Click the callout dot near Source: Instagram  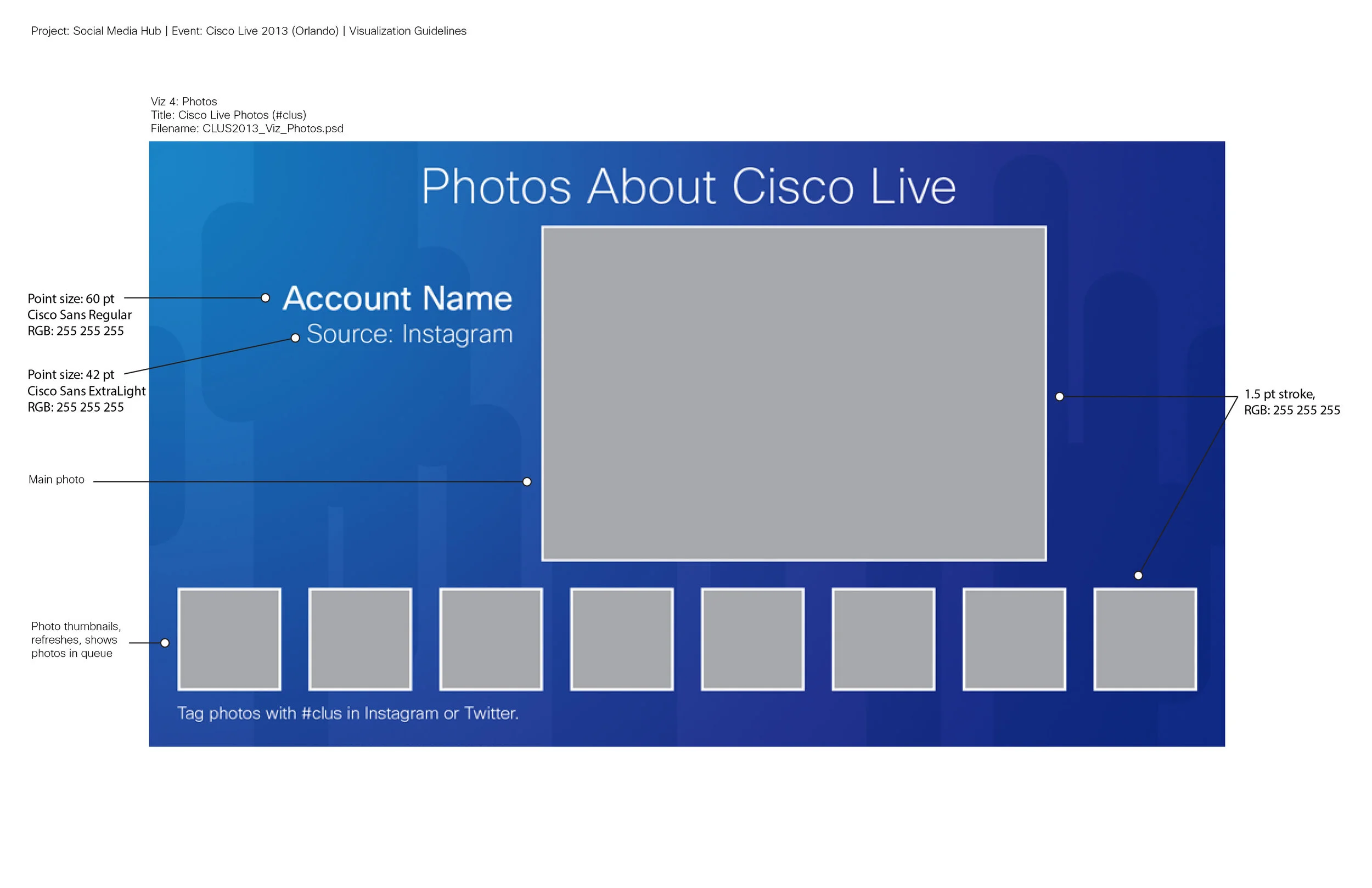295,338
